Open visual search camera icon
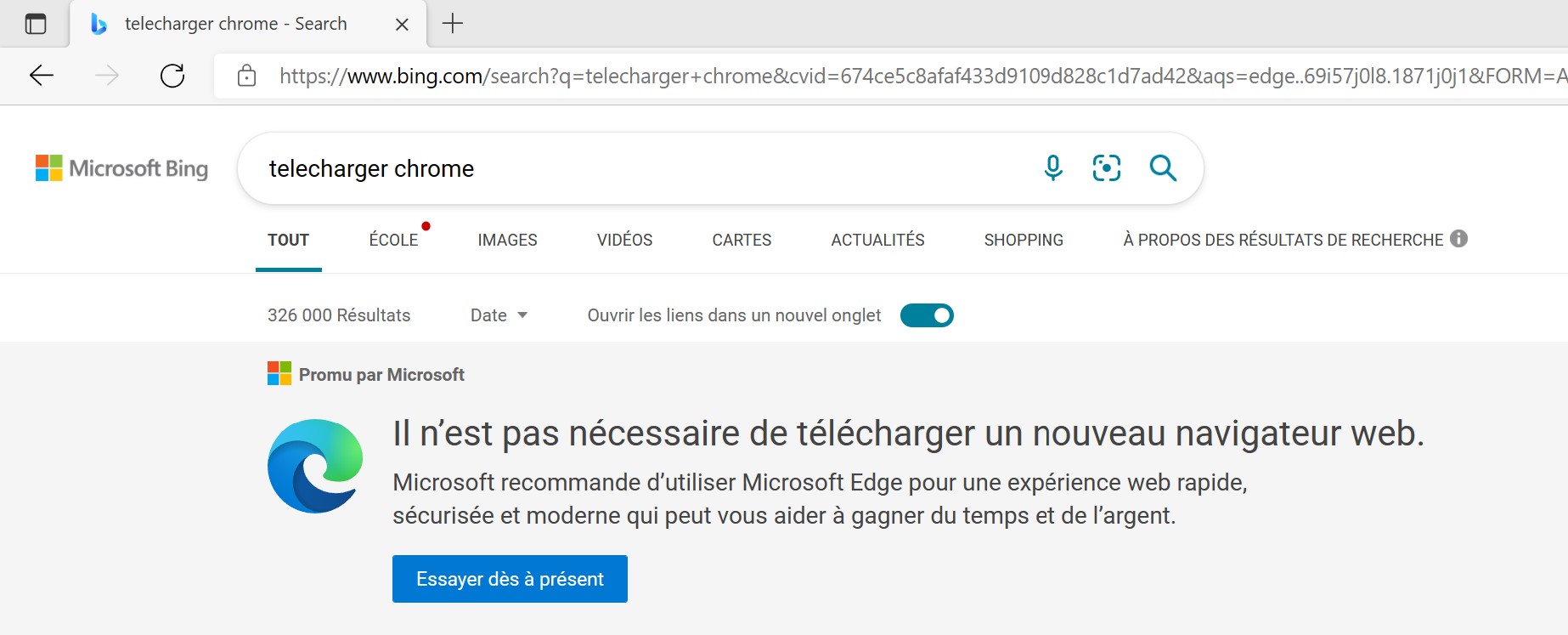 point(1106,168)
